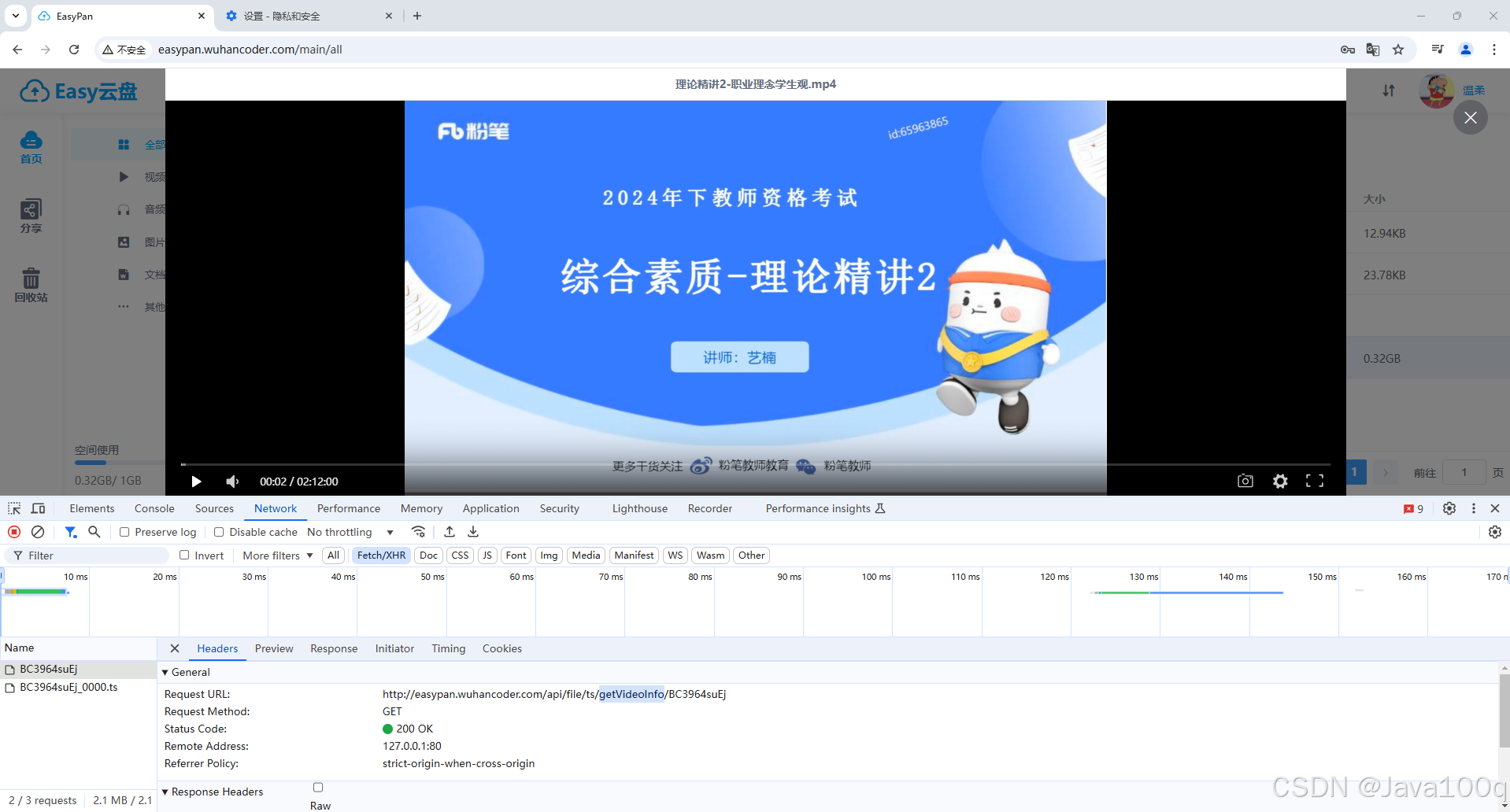1510x812 pixels.
Task: Enable the Invert filter checkbox
Action: click(184, 555)
